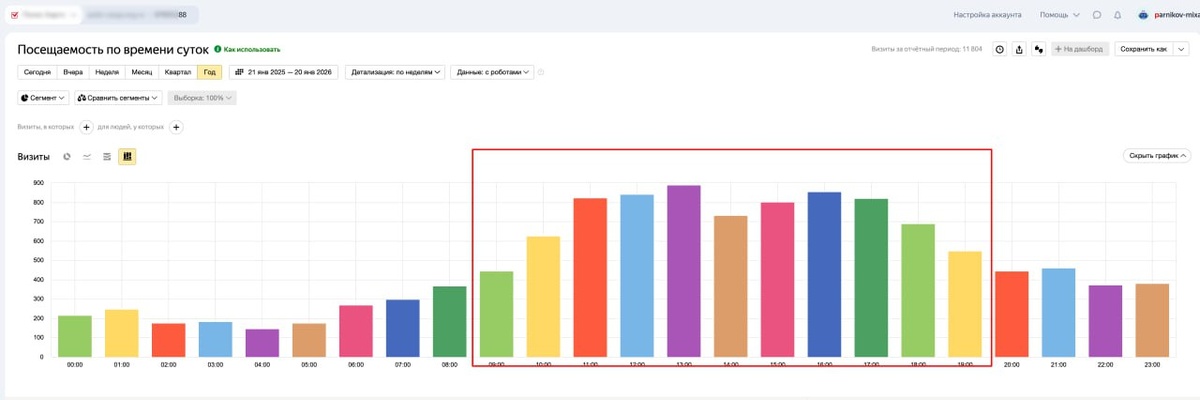Click the help icon next to robots data dropdown
Viewport: 1200px width, 400px height.
[x=541, y=72]
